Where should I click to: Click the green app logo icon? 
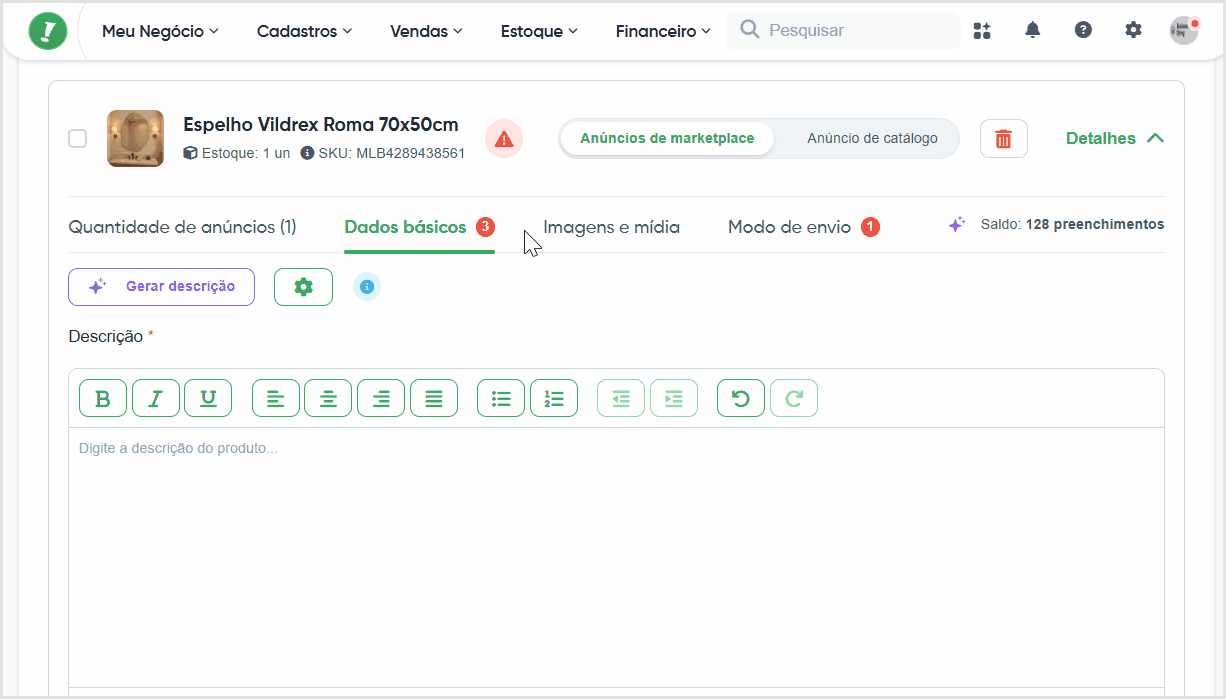(48, 31)
